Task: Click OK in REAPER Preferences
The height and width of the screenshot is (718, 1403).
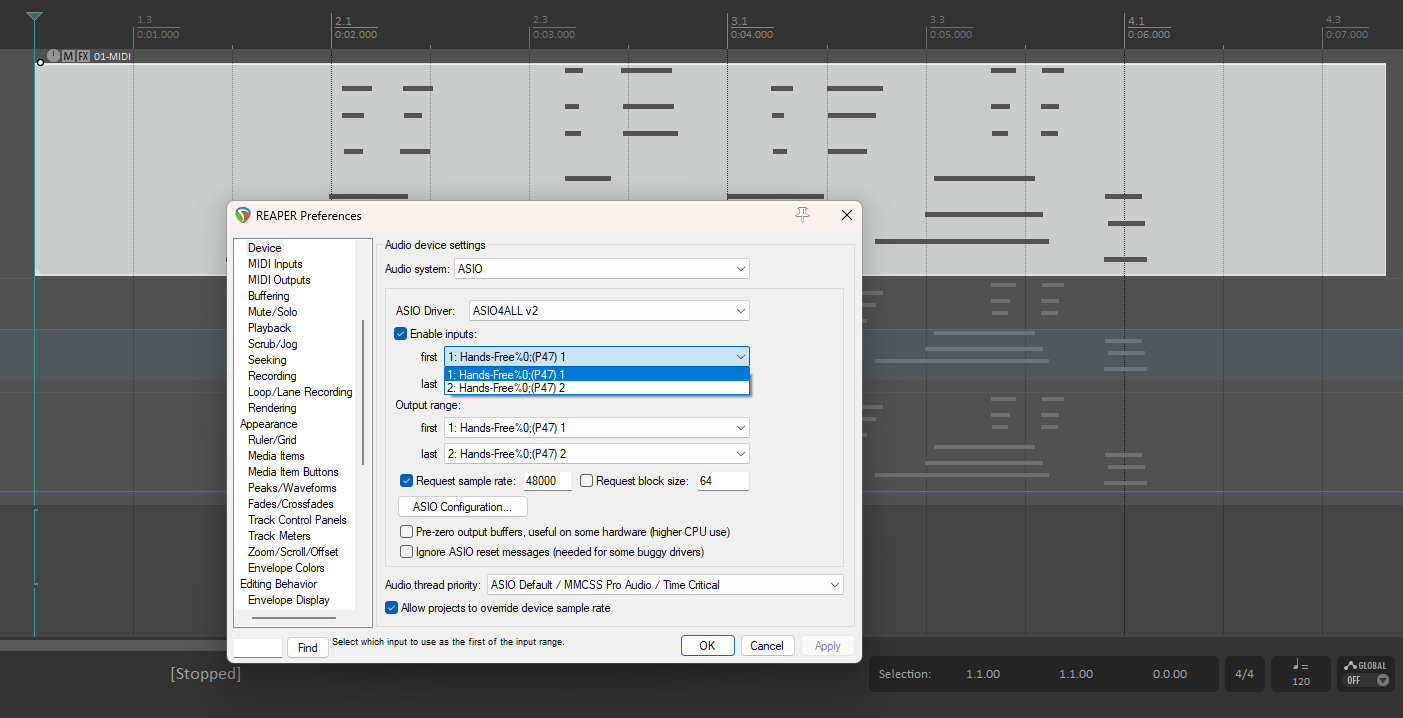Action: click(x=707, y=646)
